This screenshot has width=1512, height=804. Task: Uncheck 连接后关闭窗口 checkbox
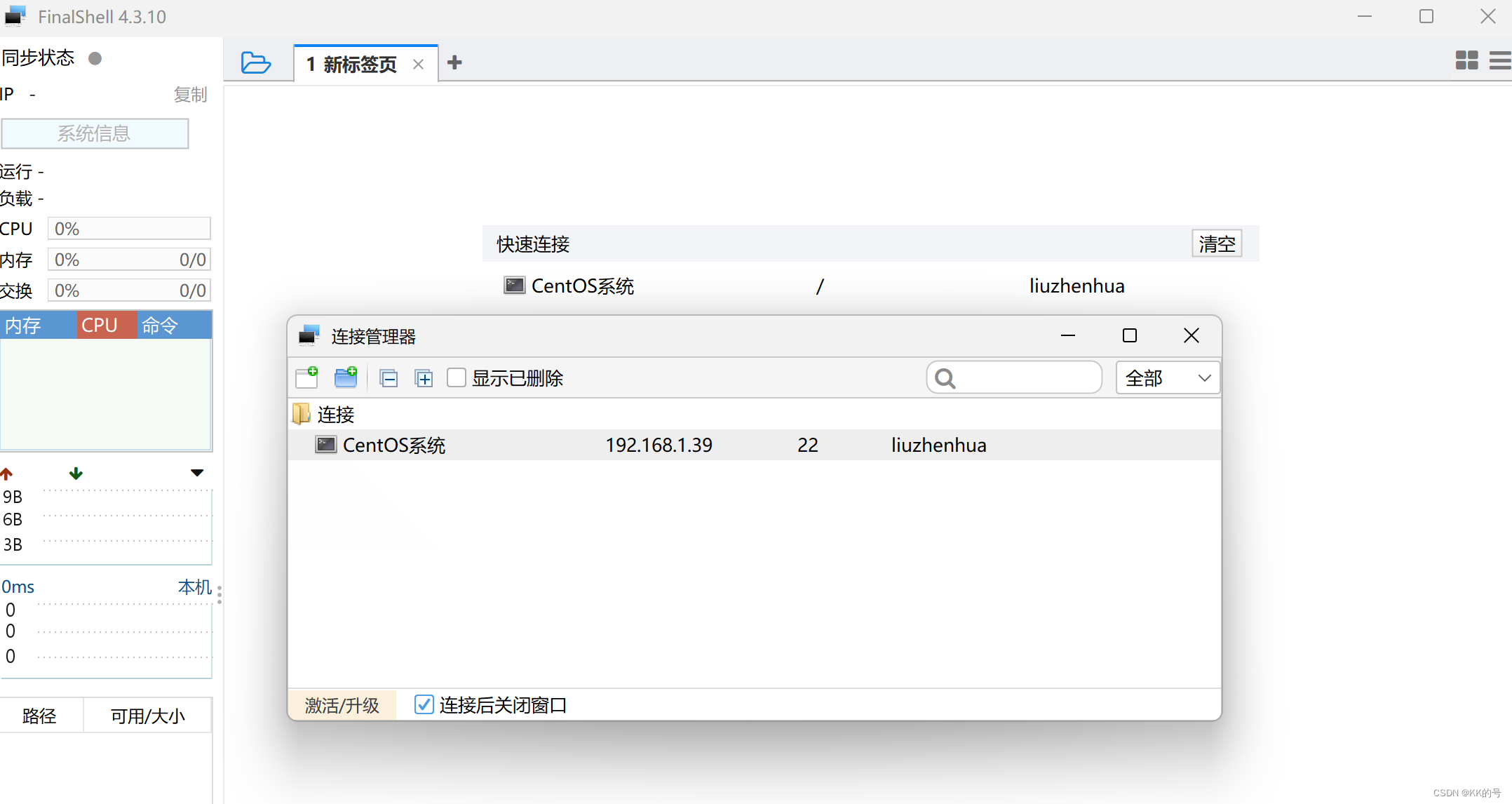click(x=424, y=704)
